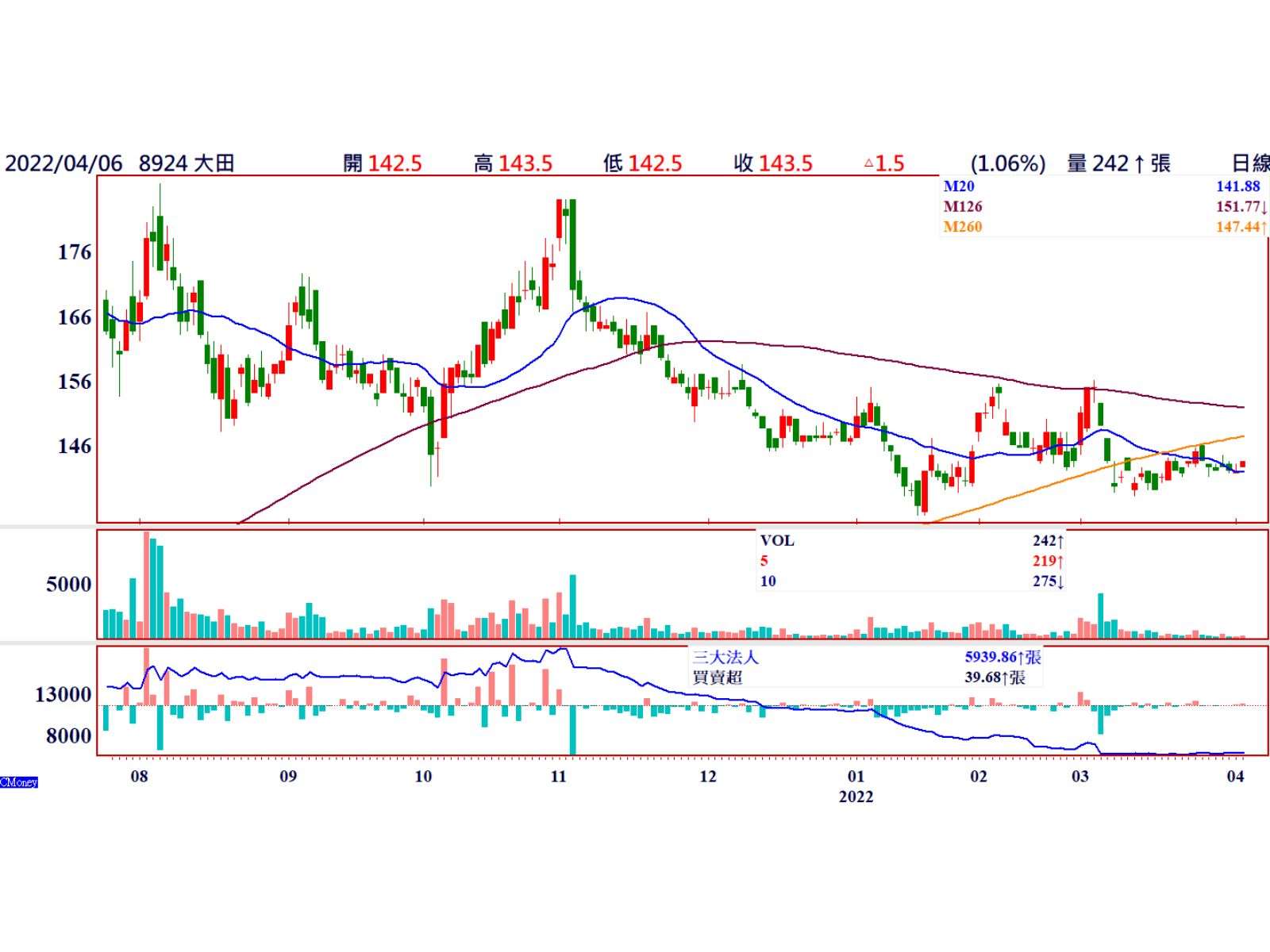Click the 2022/04/06 date header

click(x=63, y=163)
